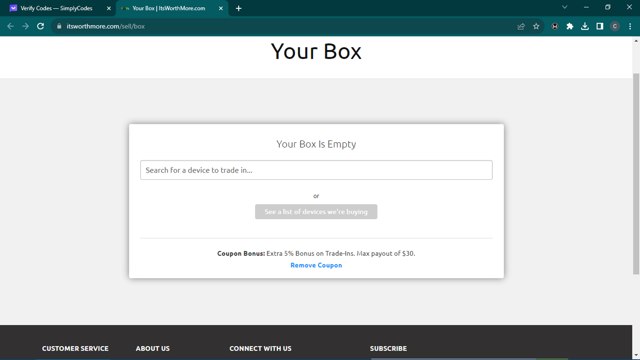Open Chrome three-dot menu
Screen dimensions: 640x360
pyautogui.click(x=630, y=27)
